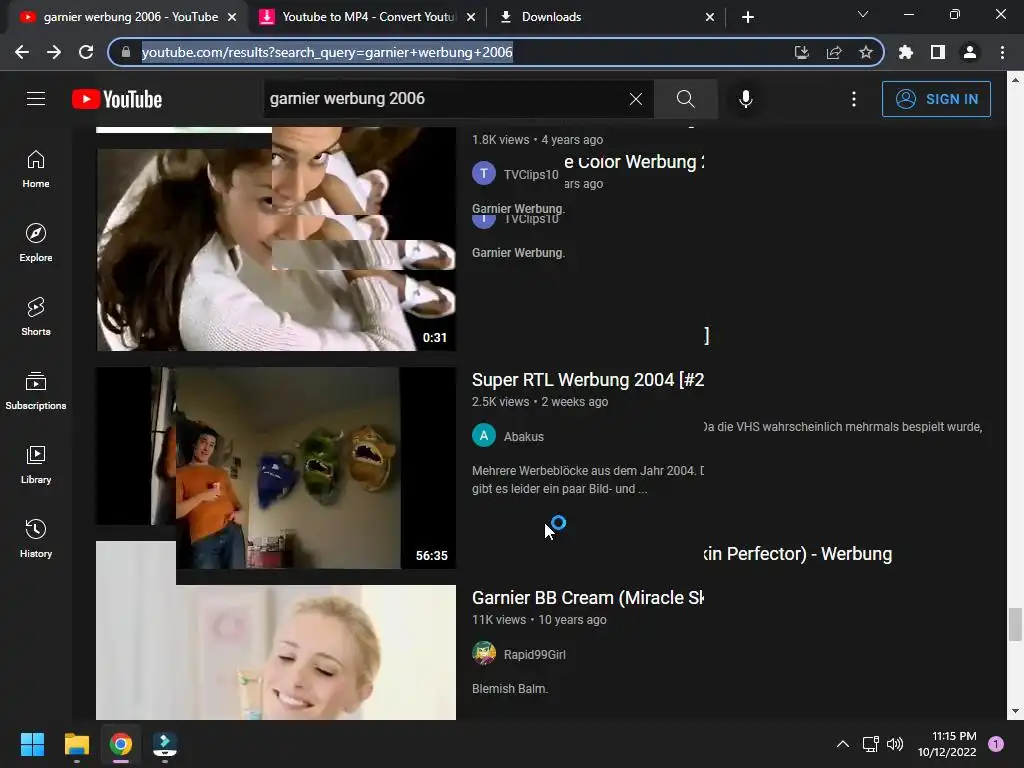The width and height of the screenshot is (1024, 768).
Task: Open Subscriptions in the sidebar
Action: [x=36, y=391]
